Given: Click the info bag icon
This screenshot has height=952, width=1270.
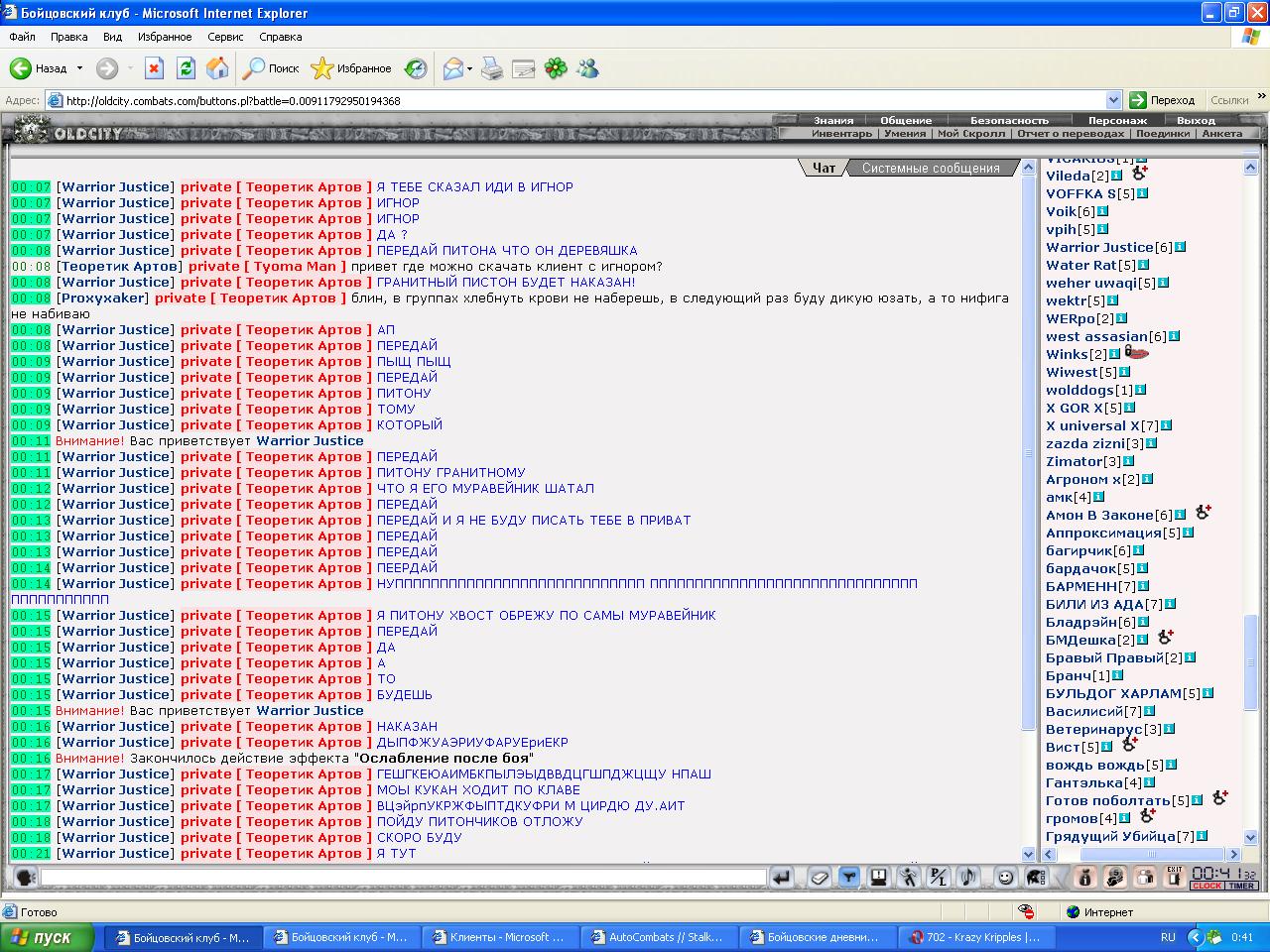Looking at the screenshot, I should click(1084, 877).
